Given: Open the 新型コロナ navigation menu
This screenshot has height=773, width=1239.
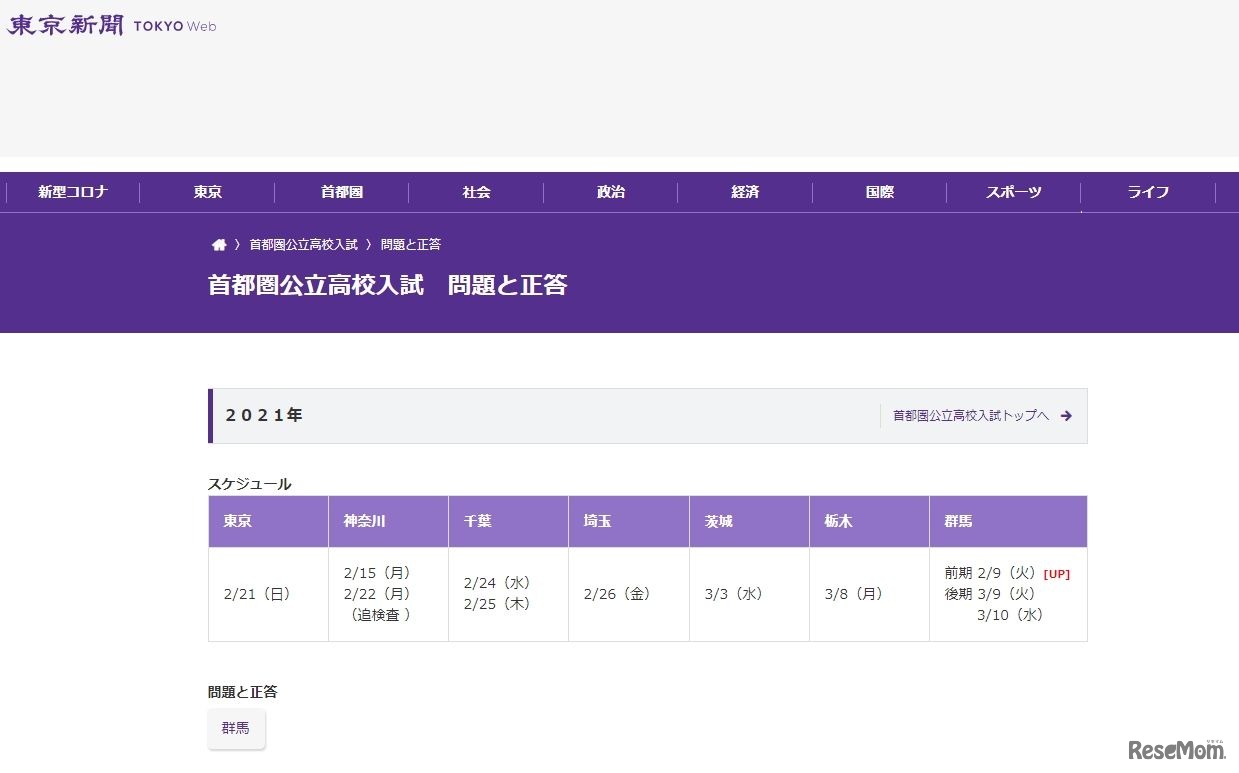Looking at the screenshot, I should (x=71, y=192).
